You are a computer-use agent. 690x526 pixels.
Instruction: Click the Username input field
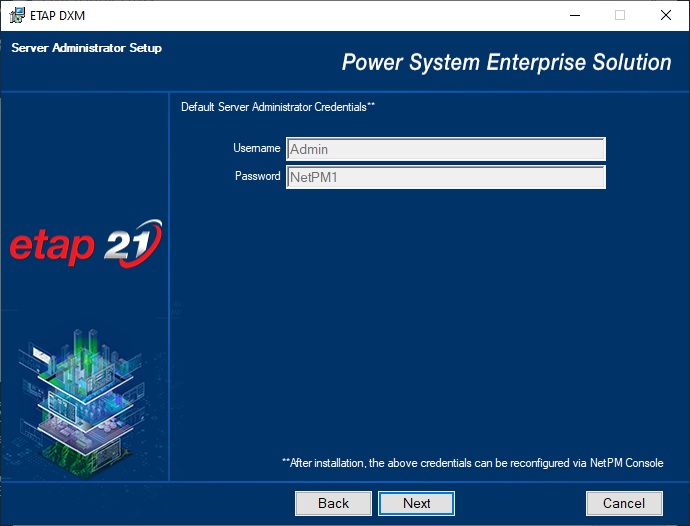(x=446, y=149)
